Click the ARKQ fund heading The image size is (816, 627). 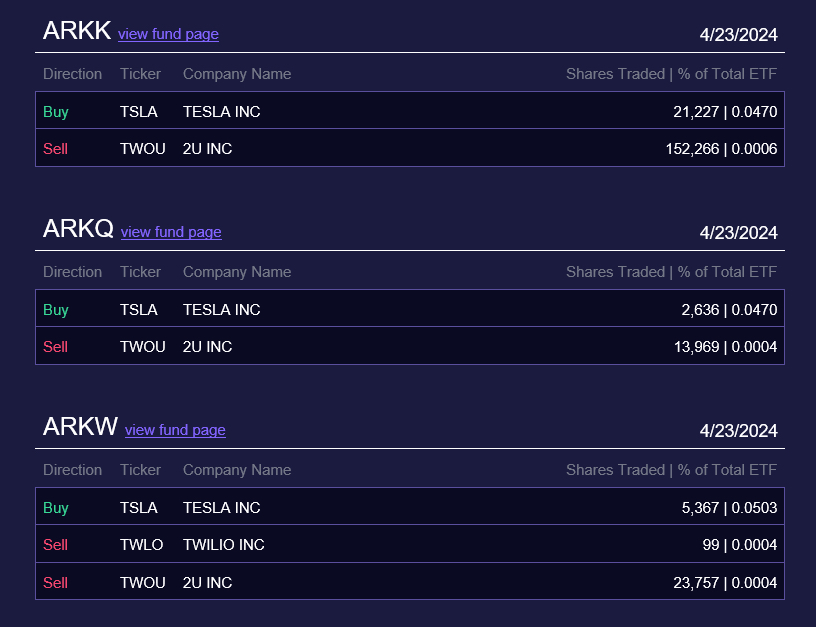click(78, 229)
